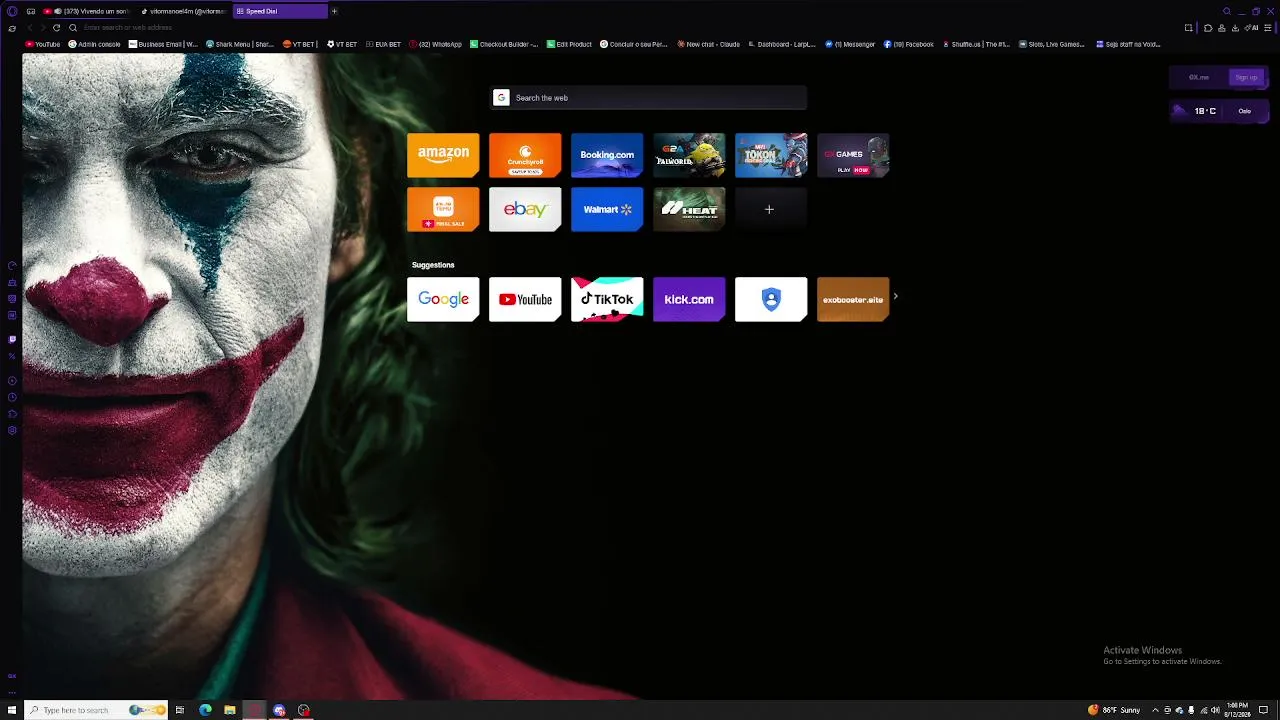Open File Explorer from the taskbar
This screenshot has width=1280, height=720.
point(230,710)
